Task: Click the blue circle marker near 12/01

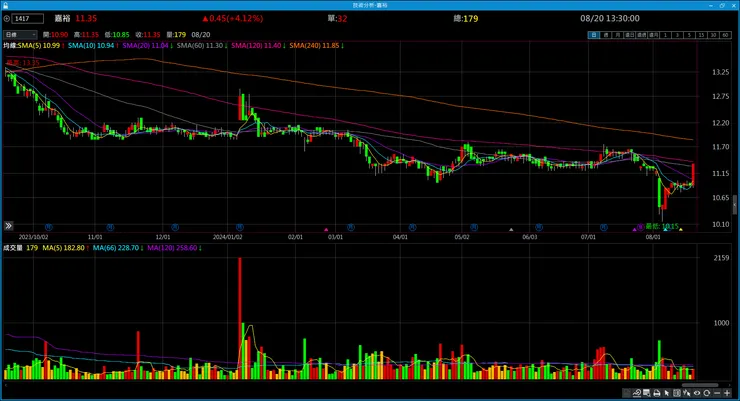Action: pyautogui.click(x=175, y=227)
